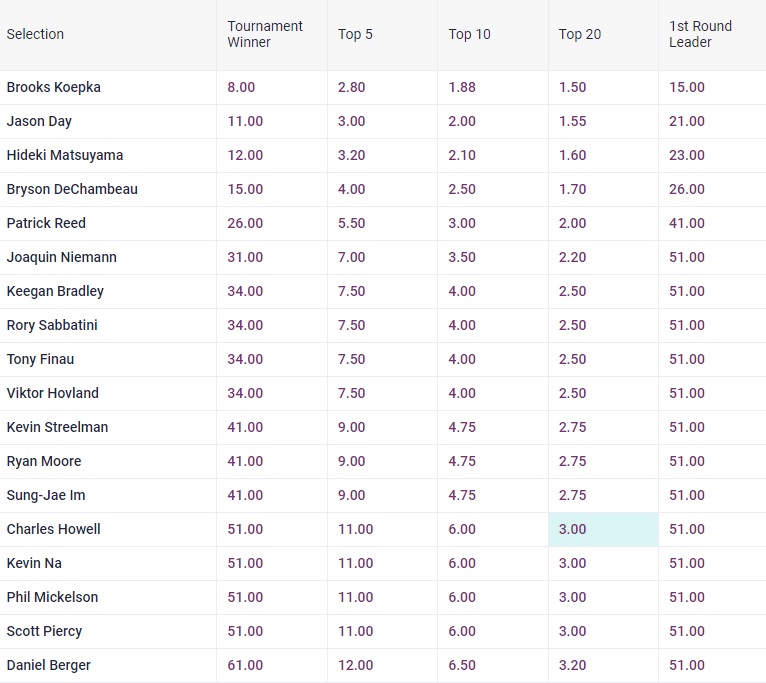Click the Brooks Koepka player name

click(x=54, y=87)
